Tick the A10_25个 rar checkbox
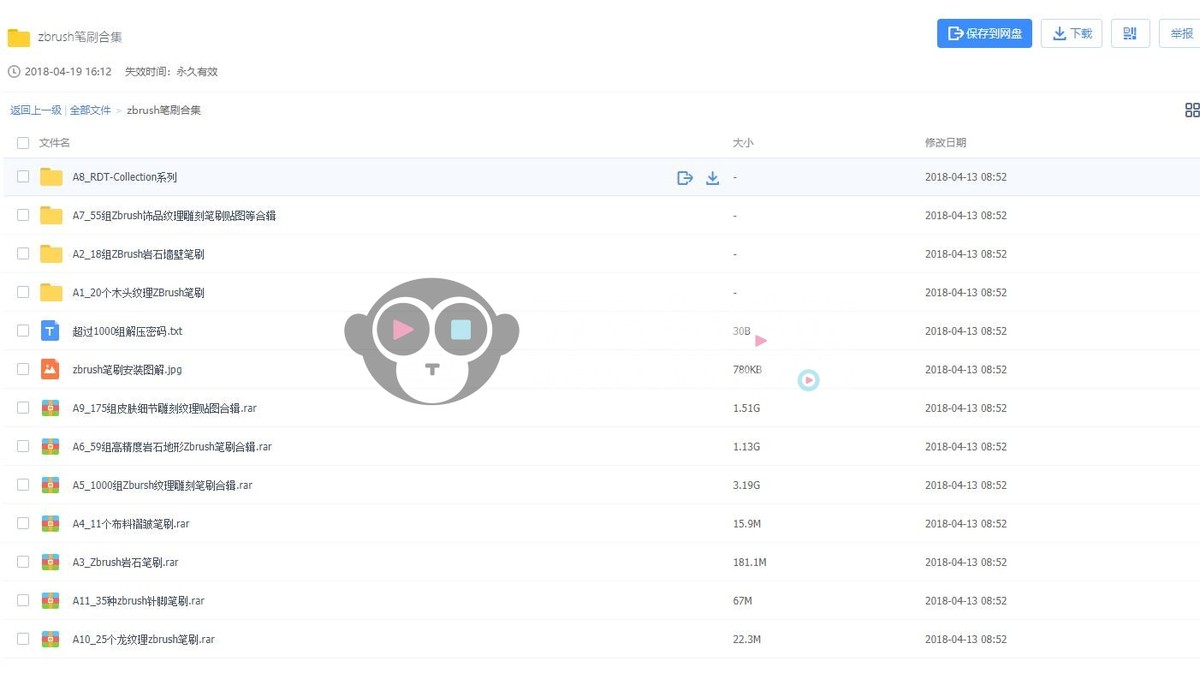Screen dimensions: 1200x684 tap(23, 639)
